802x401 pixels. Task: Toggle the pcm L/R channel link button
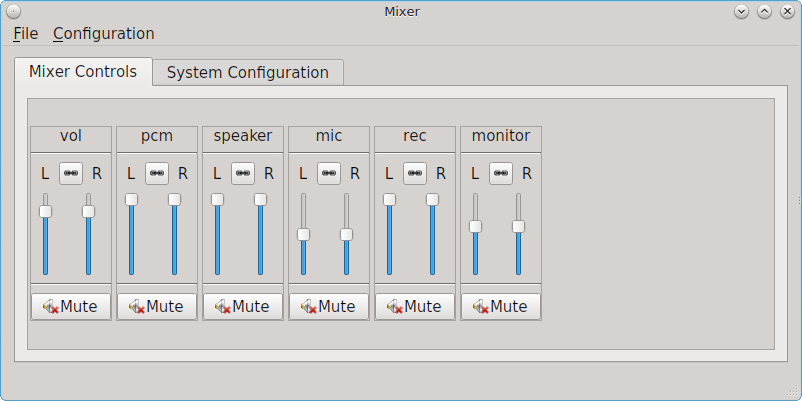click(x=157, y=173)
